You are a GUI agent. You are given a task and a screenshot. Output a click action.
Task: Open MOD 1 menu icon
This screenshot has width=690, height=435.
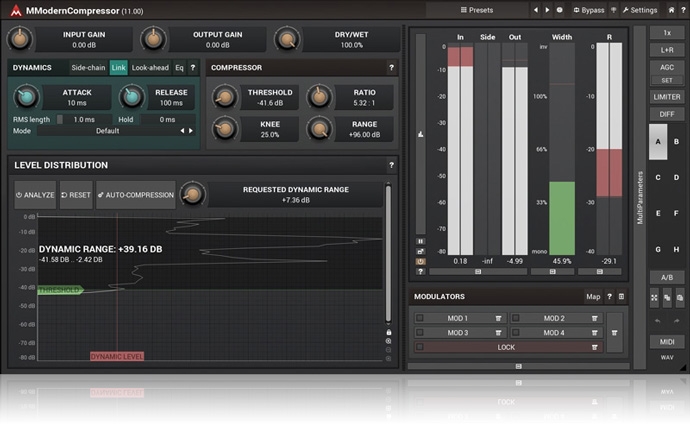click(498, 318)
